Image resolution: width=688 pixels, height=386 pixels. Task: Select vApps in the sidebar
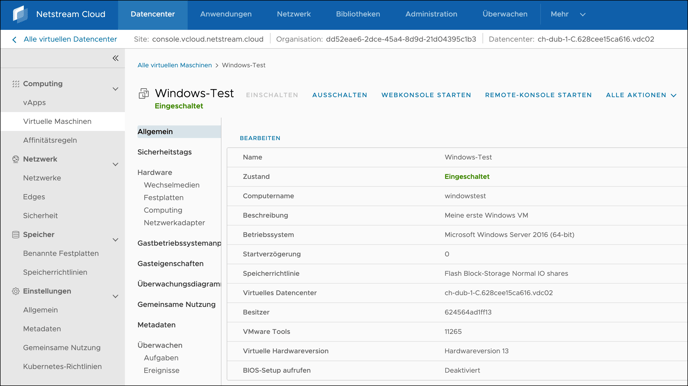pos(34,102)
